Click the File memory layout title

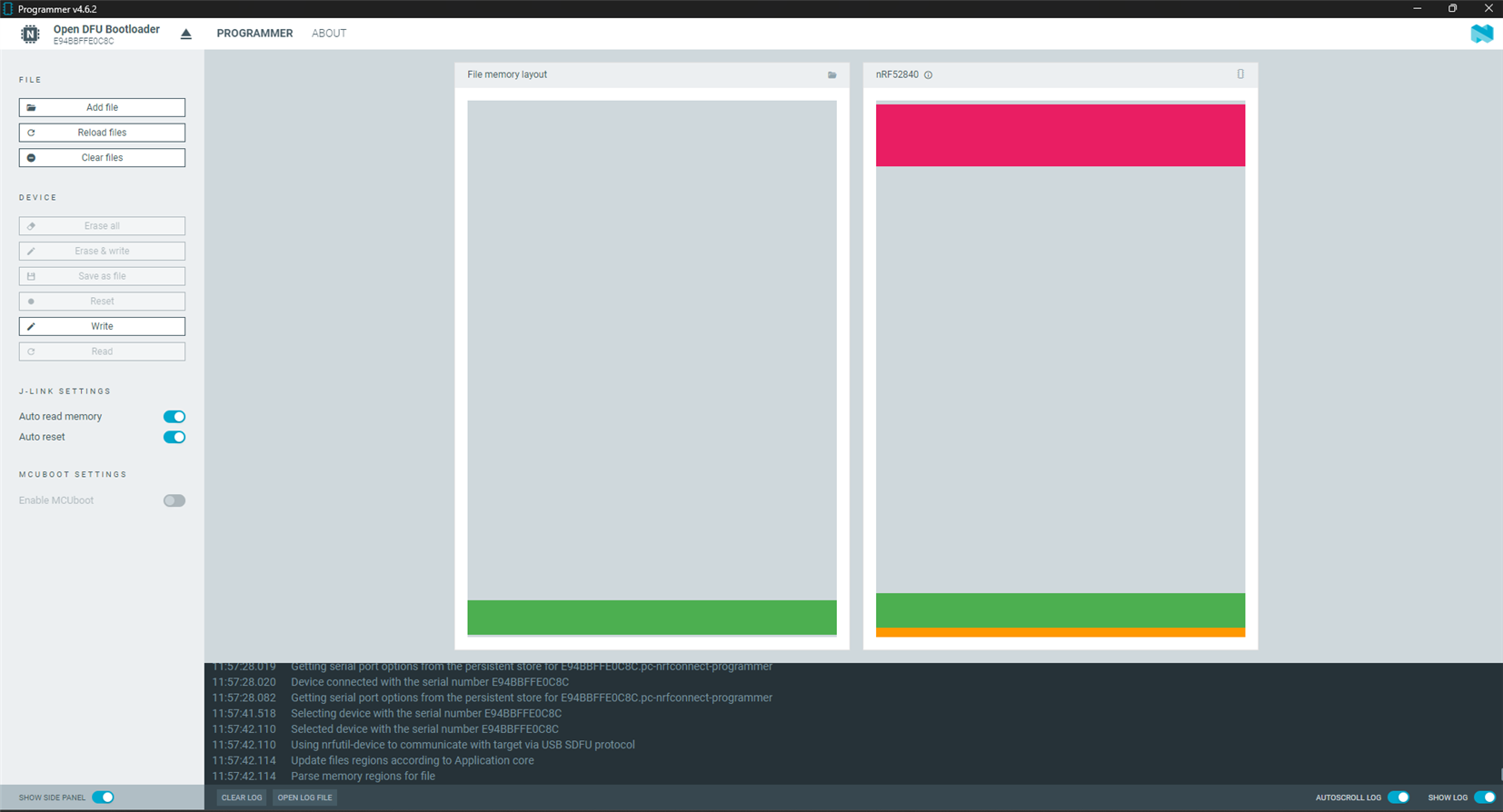pyautogui.click(x=507, y=74)
